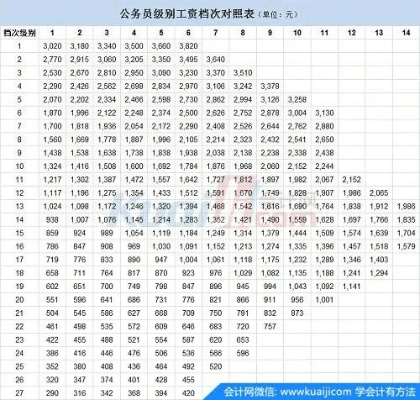This screenshot has height=400, width=420.
Task: Select the 3,378 cell in level 4
Action: (x=270, y=86)
